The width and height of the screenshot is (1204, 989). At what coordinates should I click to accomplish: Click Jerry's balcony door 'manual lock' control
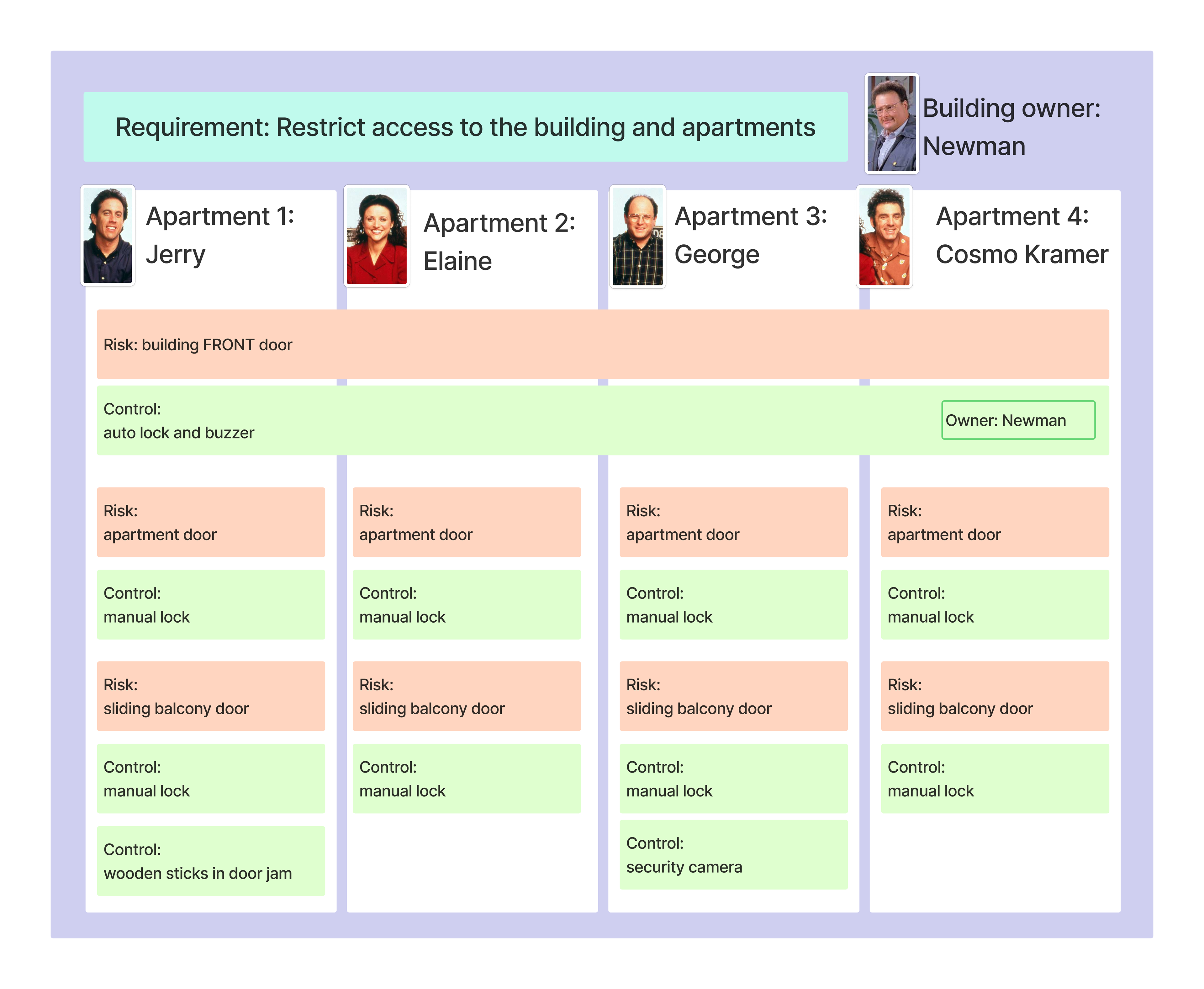tap(211, 778)
